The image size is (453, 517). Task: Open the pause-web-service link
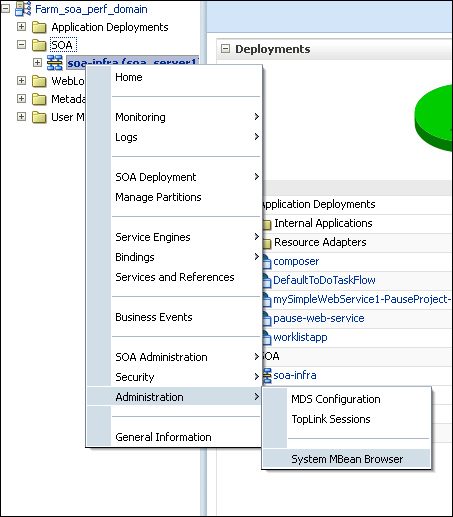[x=319, y=318]
